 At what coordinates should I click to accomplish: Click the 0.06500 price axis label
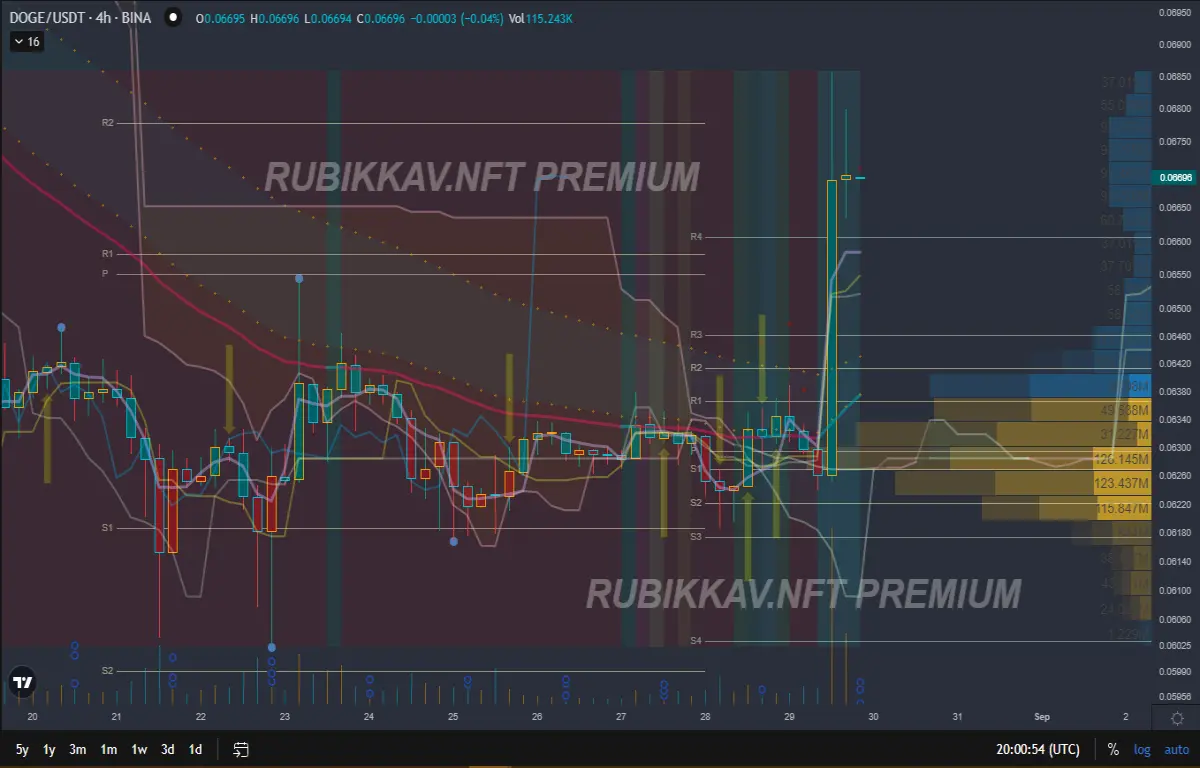(x=1175, y=309)
